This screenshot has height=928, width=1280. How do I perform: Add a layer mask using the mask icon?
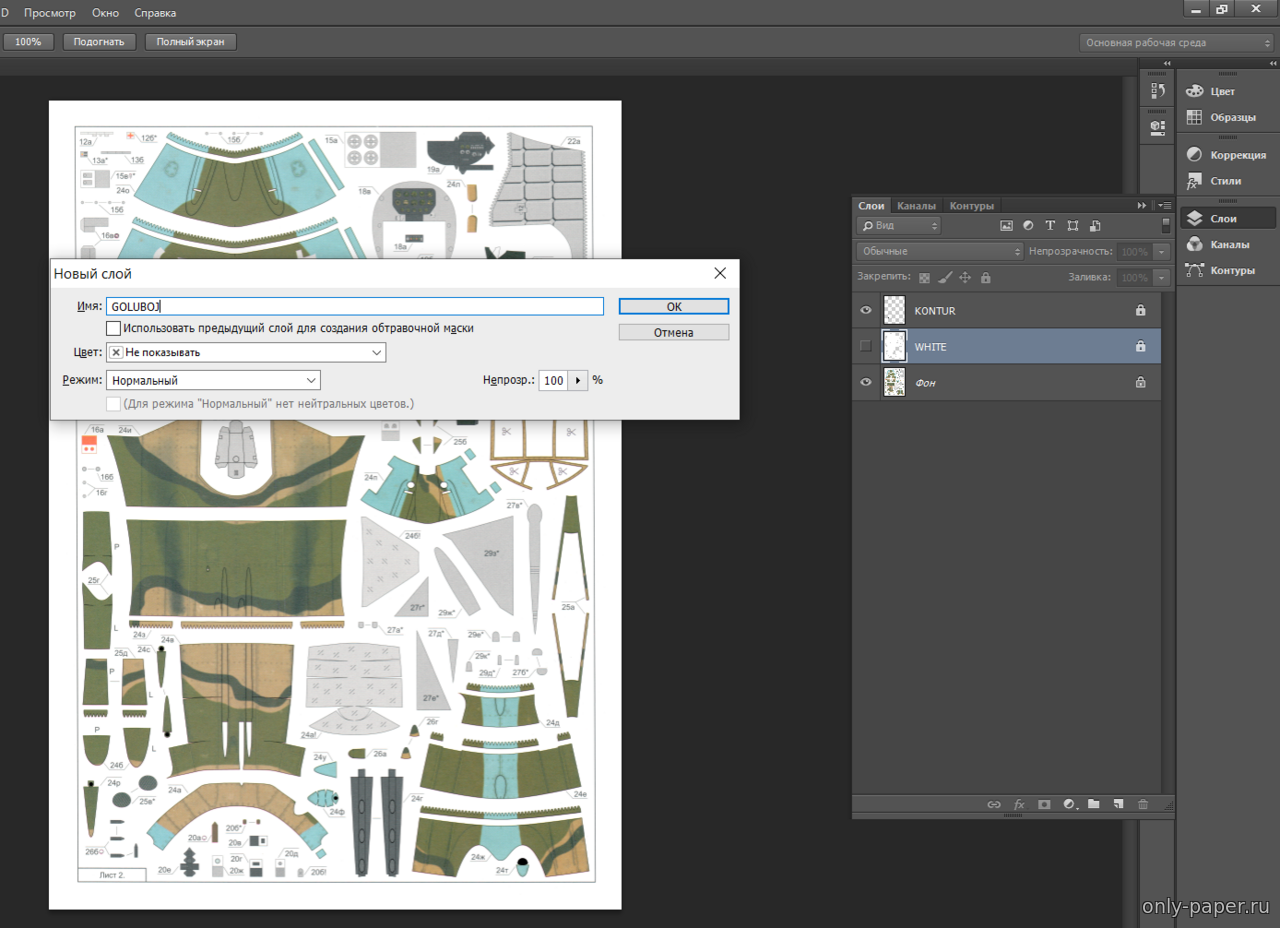pos(1044,804)
